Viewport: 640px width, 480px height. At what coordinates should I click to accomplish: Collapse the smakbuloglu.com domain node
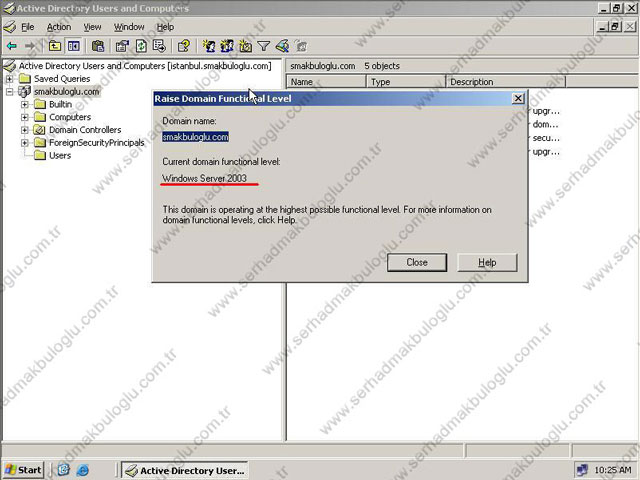click(x=9, y=91)
